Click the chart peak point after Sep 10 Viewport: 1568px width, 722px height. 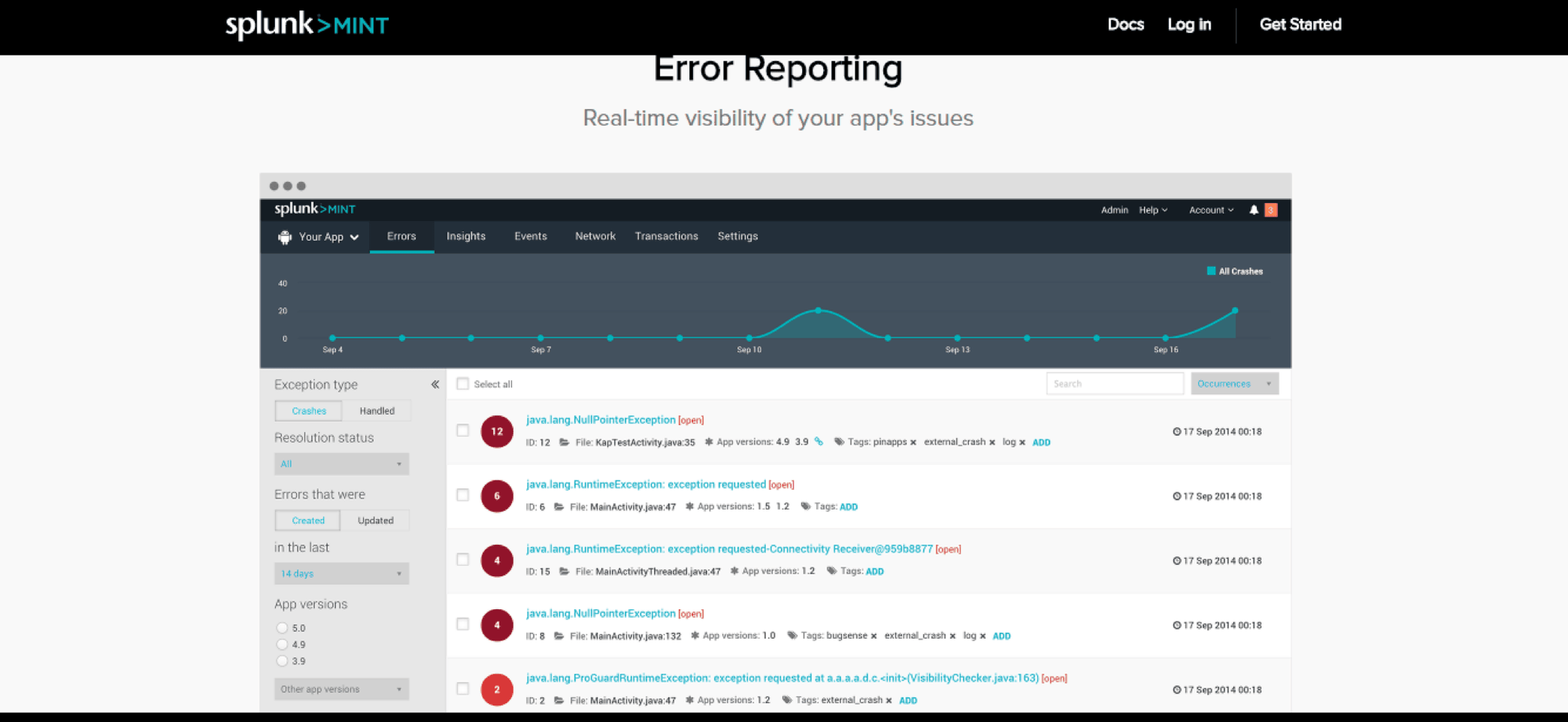[818, 310]
